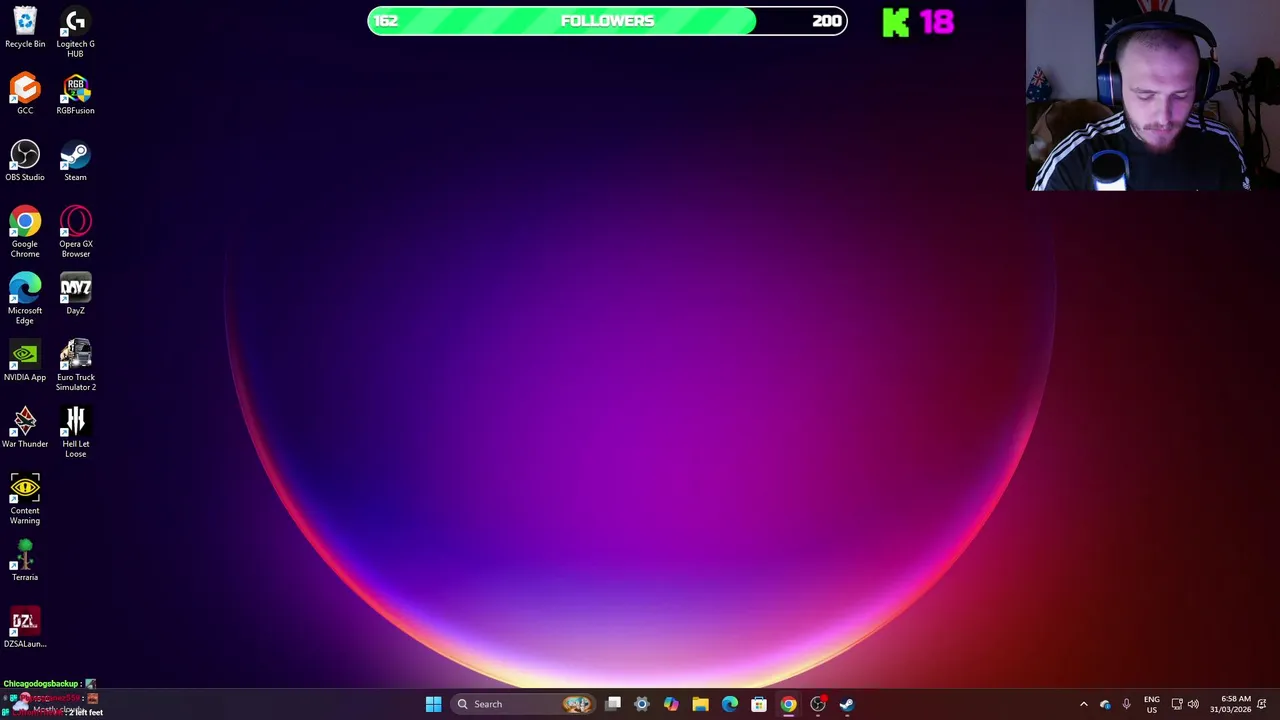Open the notifications bell icon
Viewport: 1280px width, 720px height.
click(x=1263, y=704)
